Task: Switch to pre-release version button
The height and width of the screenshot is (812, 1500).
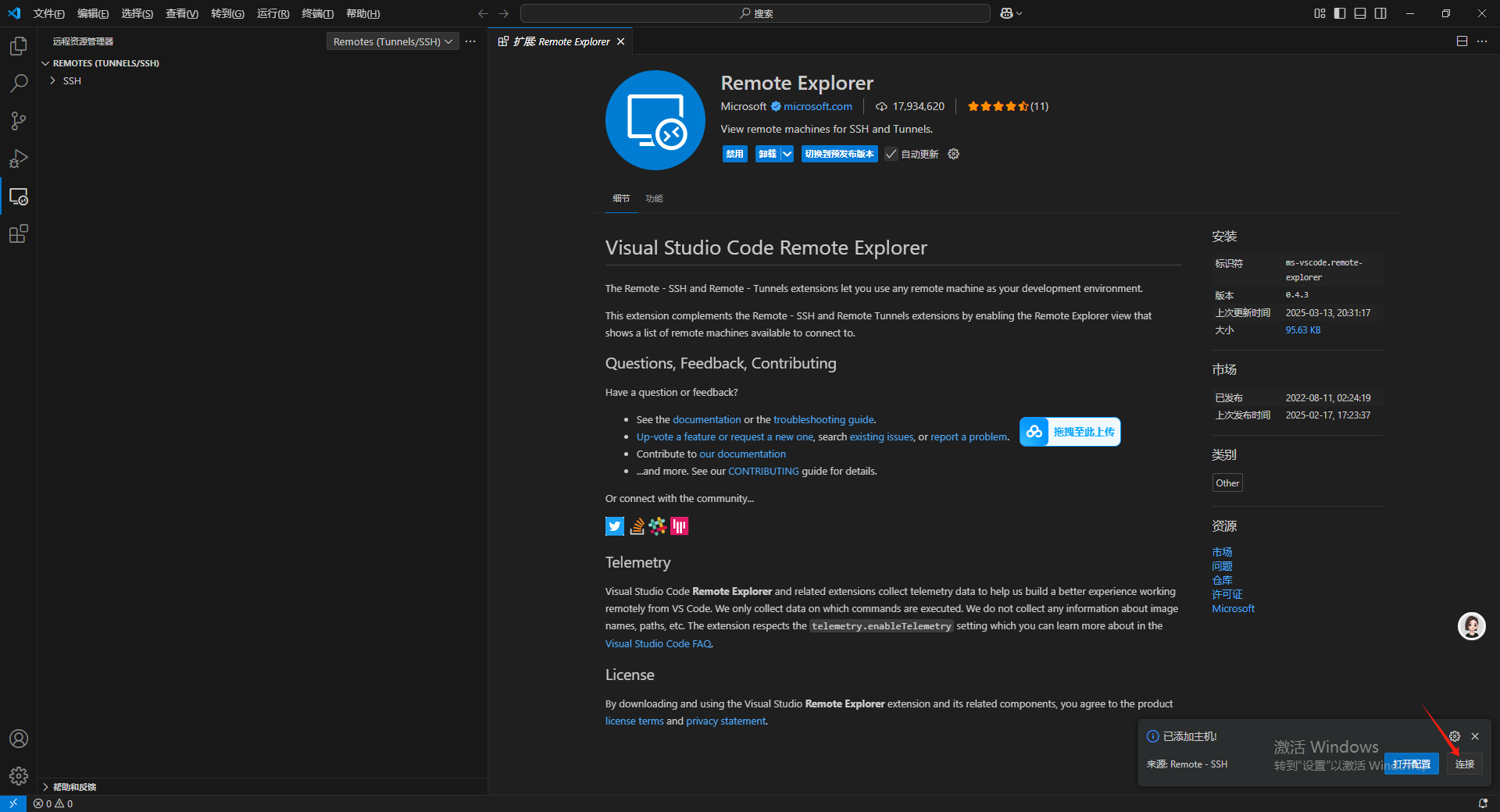Action: [839, 154]
